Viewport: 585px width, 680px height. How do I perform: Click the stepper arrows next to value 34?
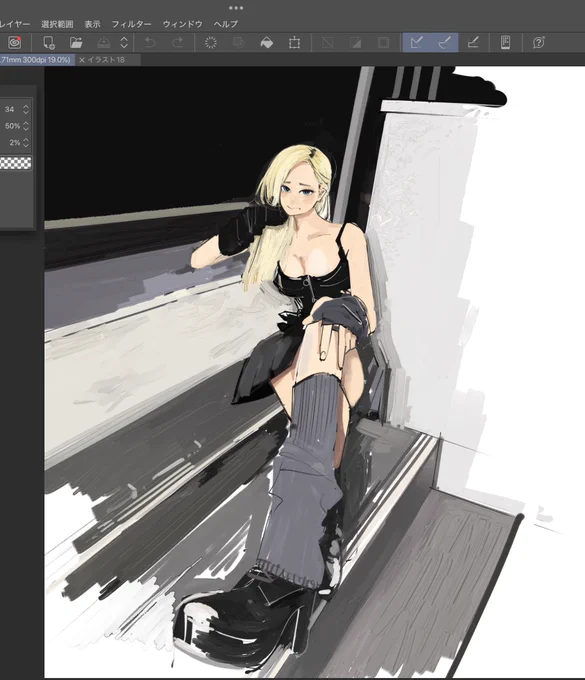tap(26, 109)
